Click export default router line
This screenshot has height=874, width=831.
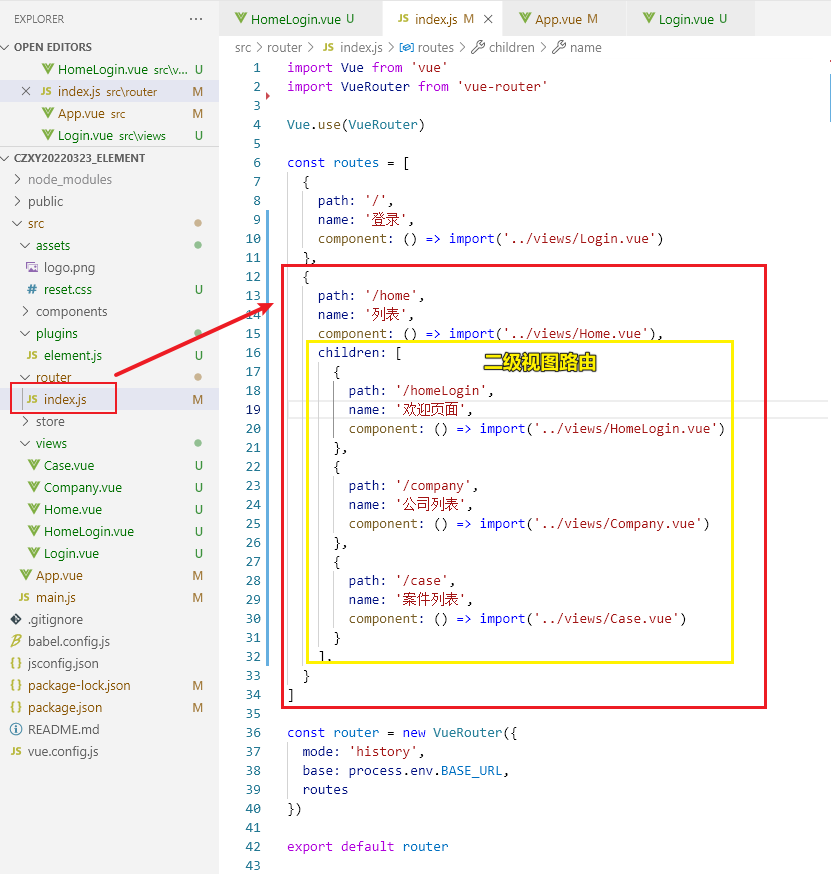click(367, 846)
